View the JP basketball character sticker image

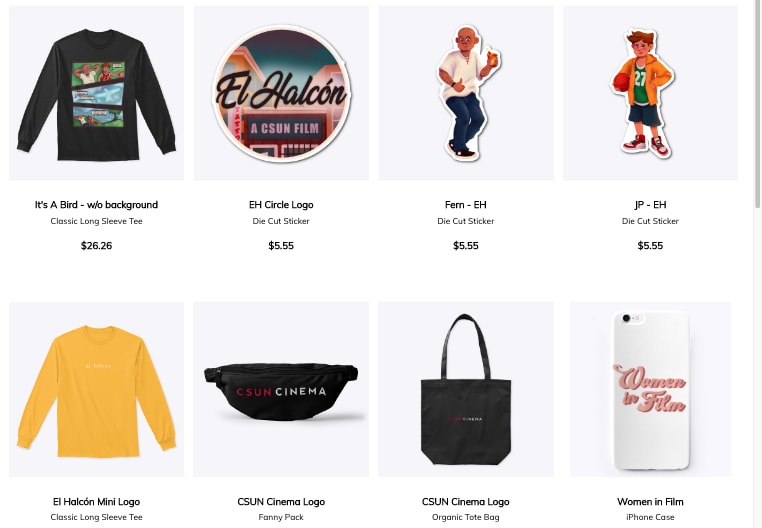pos(650,93)
